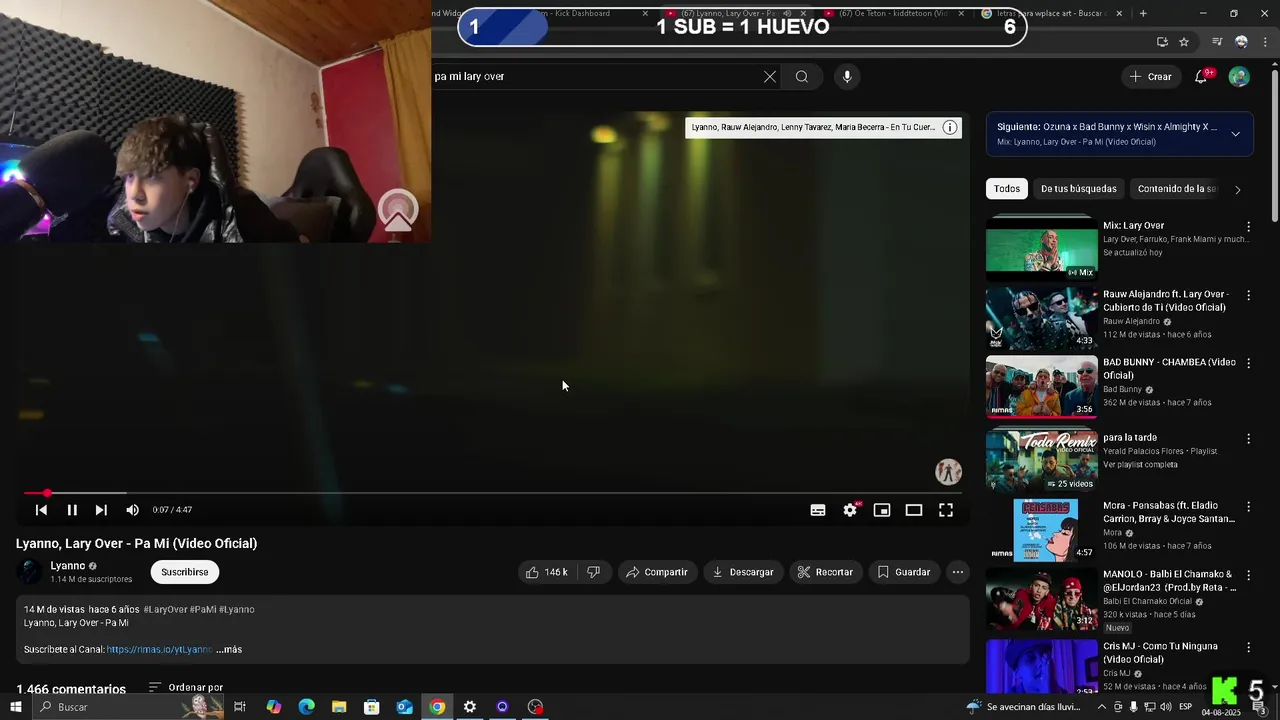Open File Explorer from the taskbar
Image resolution: width=1280 pixels, height=720 pixels.
tap(339, 707)
